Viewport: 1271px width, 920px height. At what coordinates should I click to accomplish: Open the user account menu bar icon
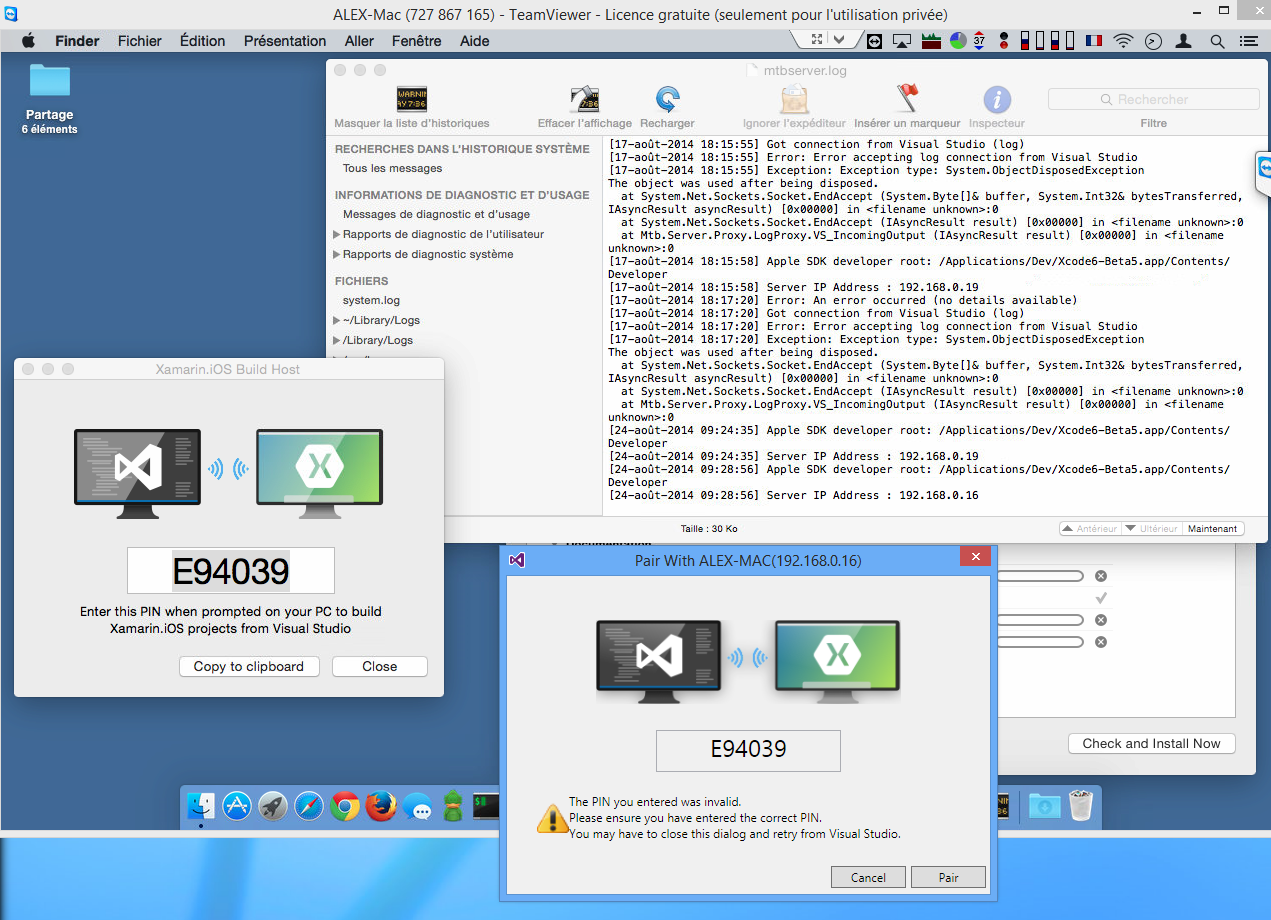[1184, 41]
